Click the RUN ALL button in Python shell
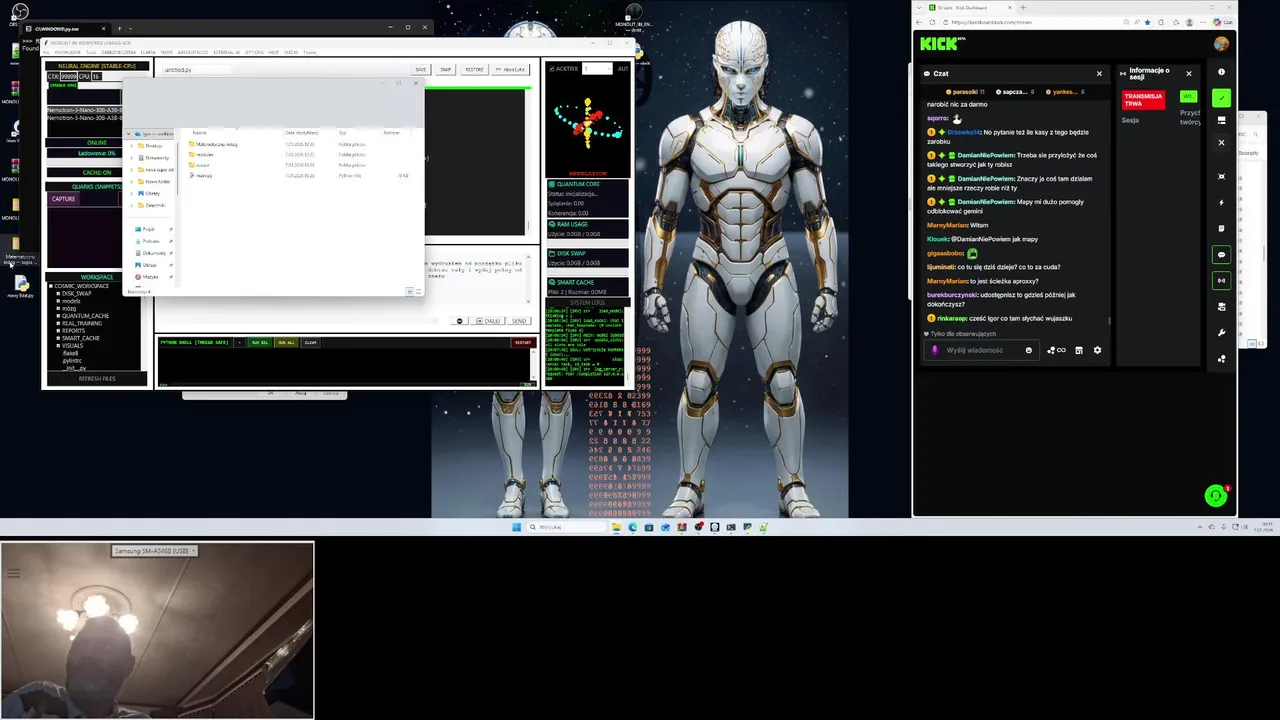Screen dimensions: 1280x720 coord(286,342)
